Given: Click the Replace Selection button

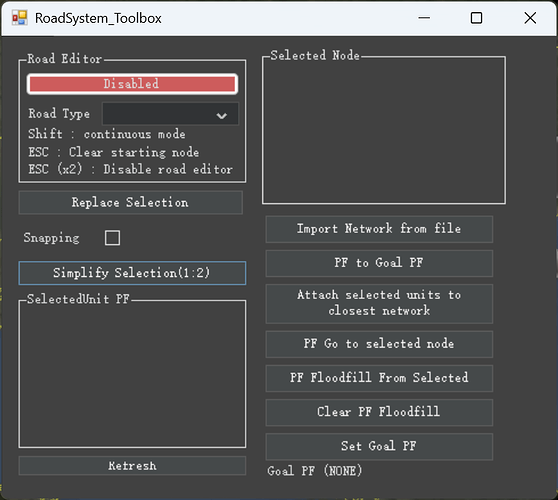Looking at the screenshot, I should [x=131, y=202].
